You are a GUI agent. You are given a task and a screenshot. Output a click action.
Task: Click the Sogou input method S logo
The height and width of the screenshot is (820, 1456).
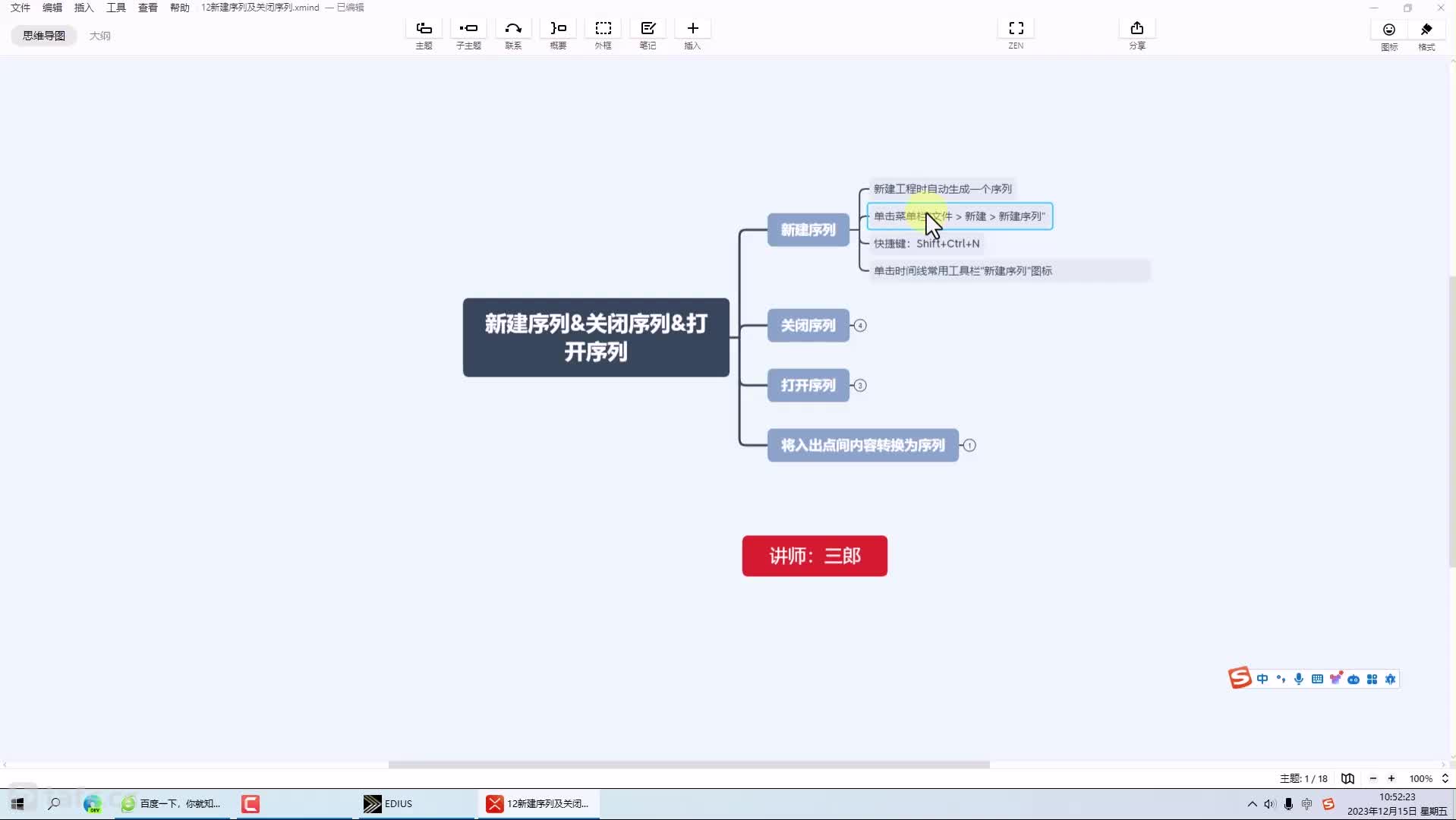pyautogui.click(x=1239, y=678)
